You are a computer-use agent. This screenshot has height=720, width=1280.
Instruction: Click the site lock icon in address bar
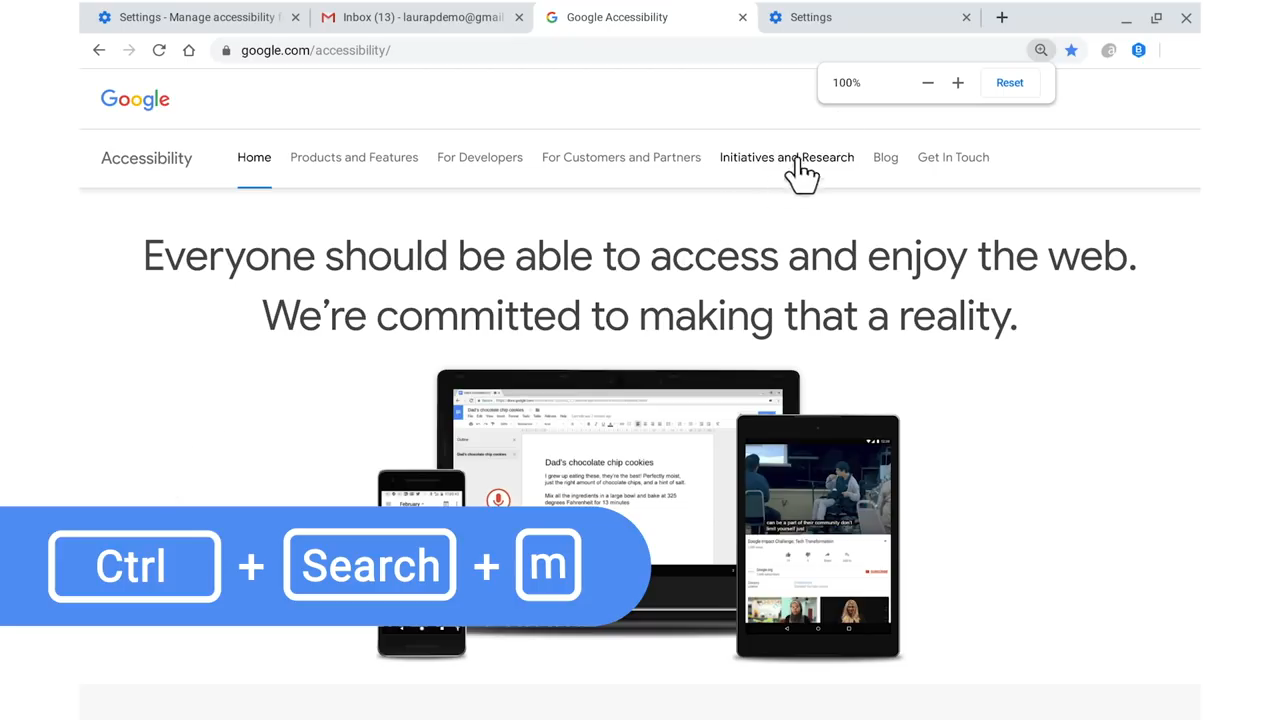(x=227, y=50)
